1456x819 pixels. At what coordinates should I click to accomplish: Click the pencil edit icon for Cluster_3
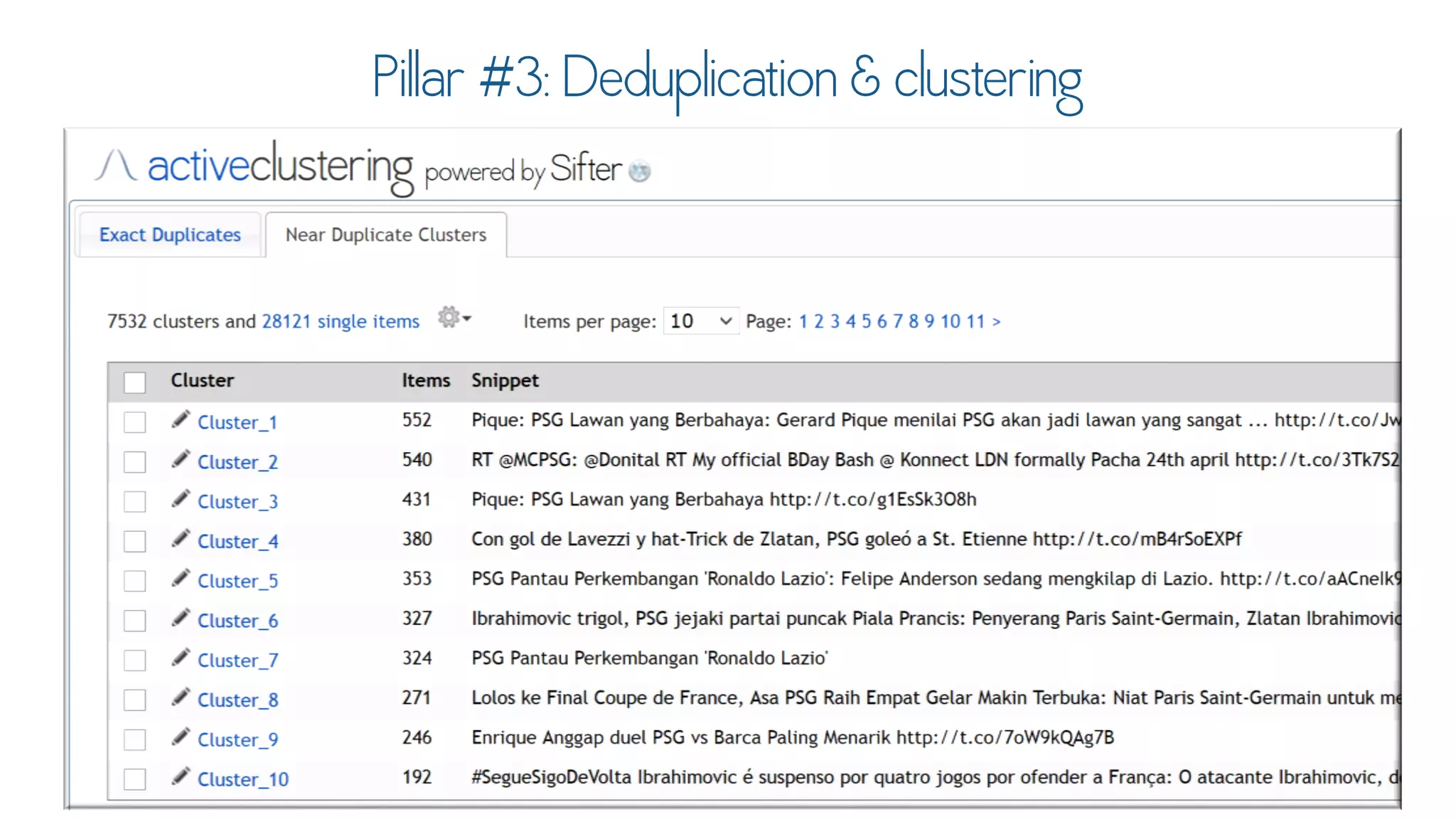click(181, 499)
